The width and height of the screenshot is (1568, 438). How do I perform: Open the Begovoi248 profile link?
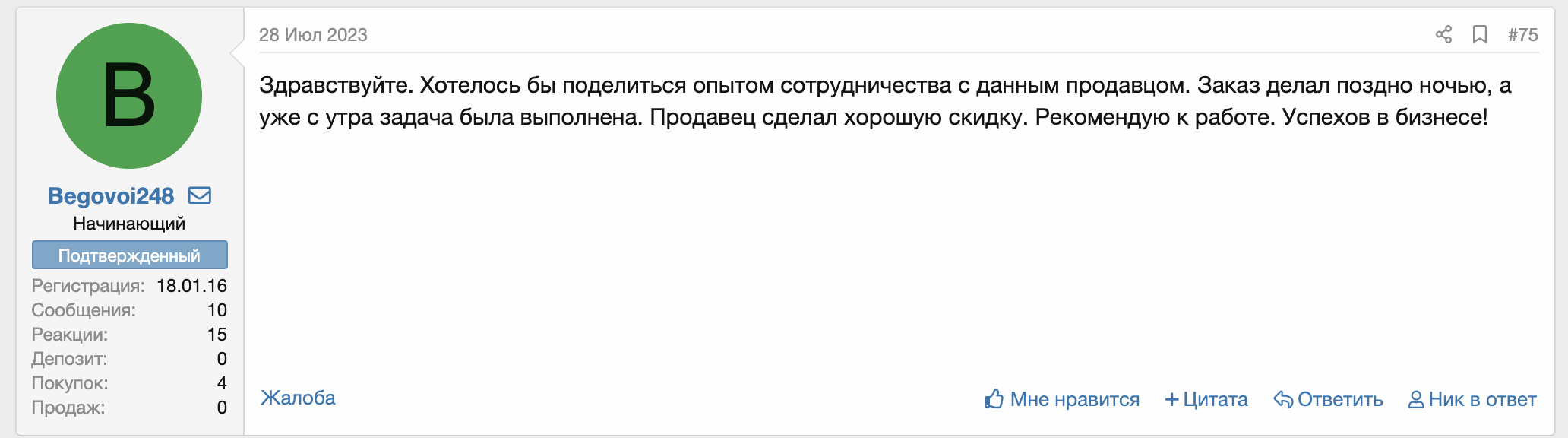point(111,195)
